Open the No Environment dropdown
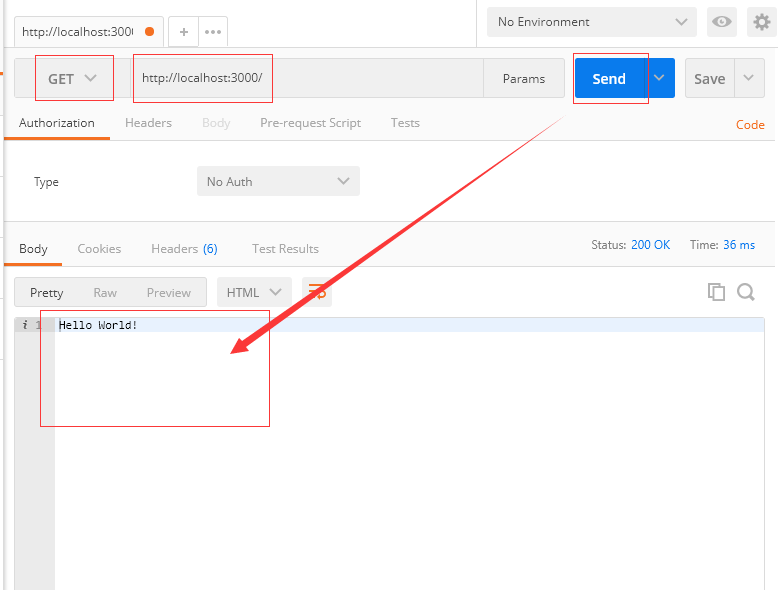This screenshot has width=778, height=590. click(x=591, y=22)
